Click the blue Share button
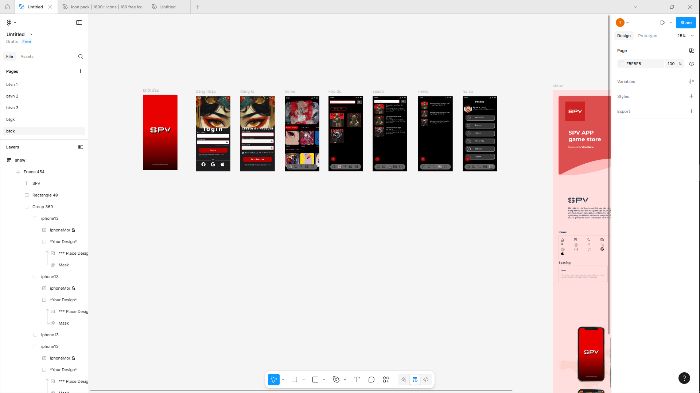This screenshot has width=700, height=393. tap(686, 22)
